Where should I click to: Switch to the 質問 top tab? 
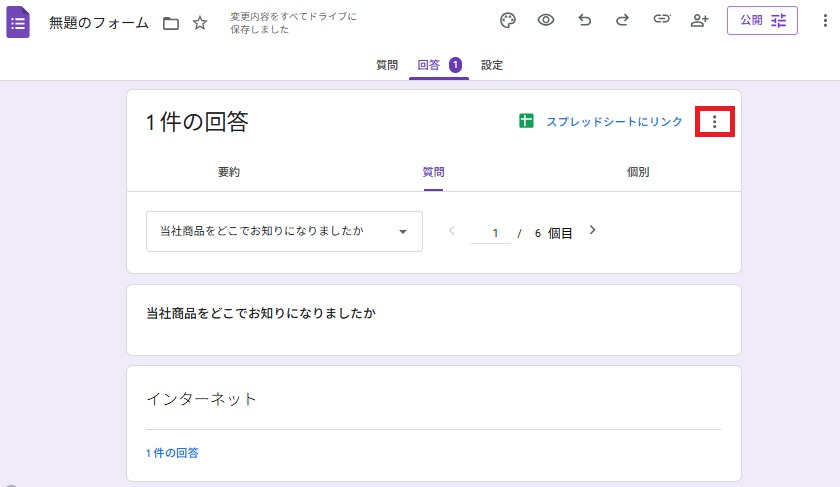point(387,65)
